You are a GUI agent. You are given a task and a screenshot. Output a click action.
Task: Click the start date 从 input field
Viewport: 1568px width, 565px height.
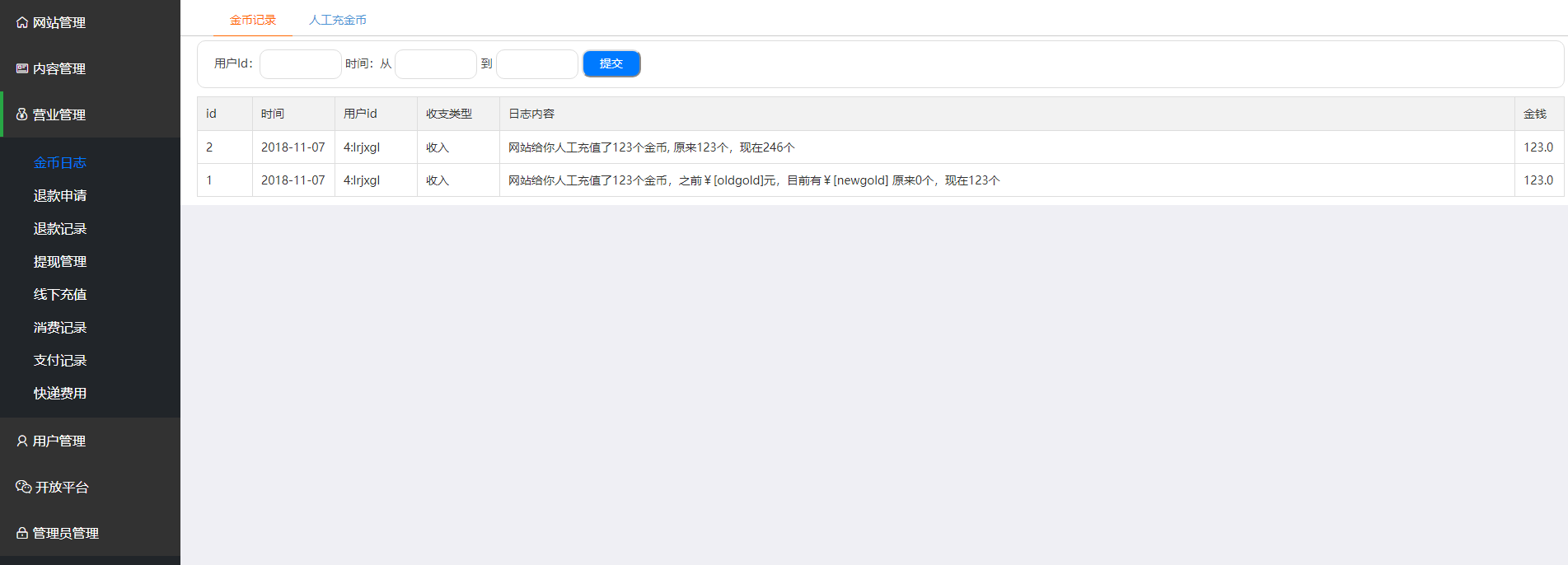point(435,64)
